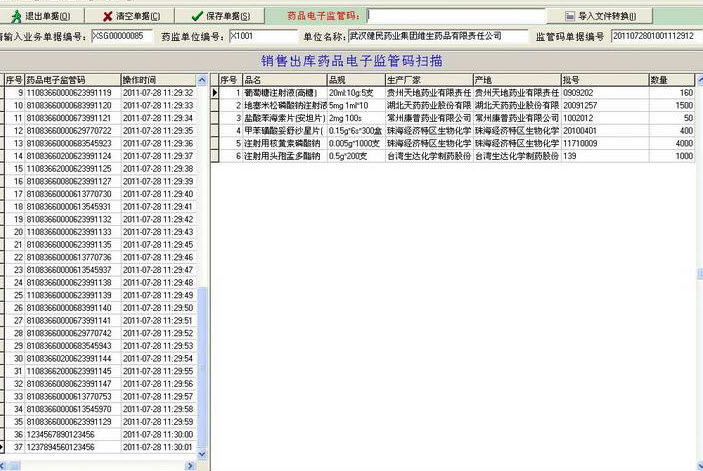Click time 2011-07-28 11:29:32
This screenshot has width=703, height=471.
click(x=158, y=93)
